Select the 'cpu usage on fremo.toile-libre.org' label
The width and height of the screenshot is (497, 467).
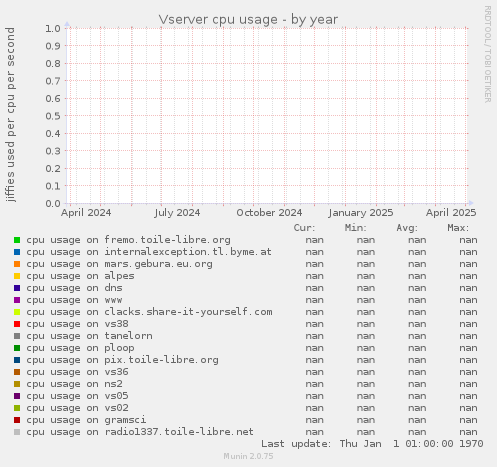[x=128, y=240]
